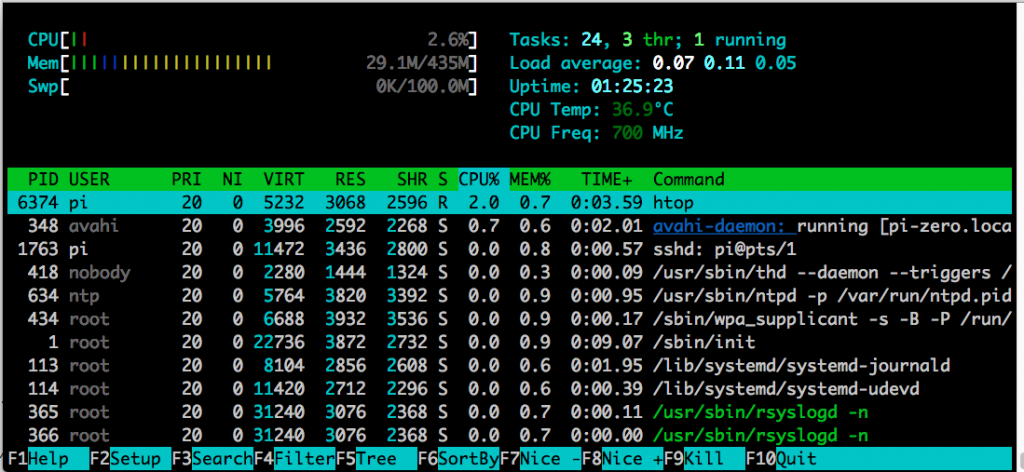Click the 0K/100.0M swap value
Viewport: 1024px width, 472px height.
point(422,86)
